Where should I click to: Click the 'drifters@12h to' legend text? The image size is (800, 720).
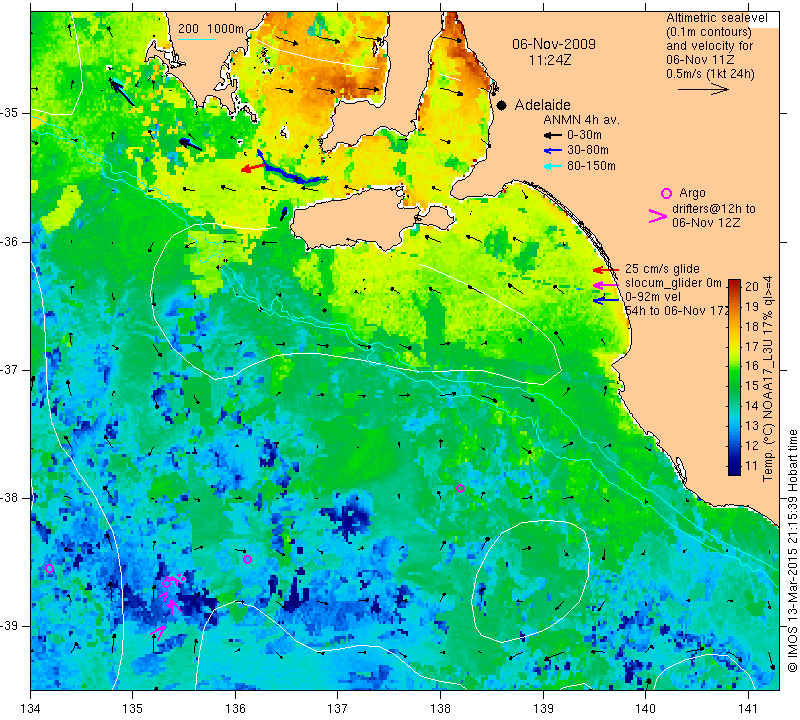[x=714, y=209]
